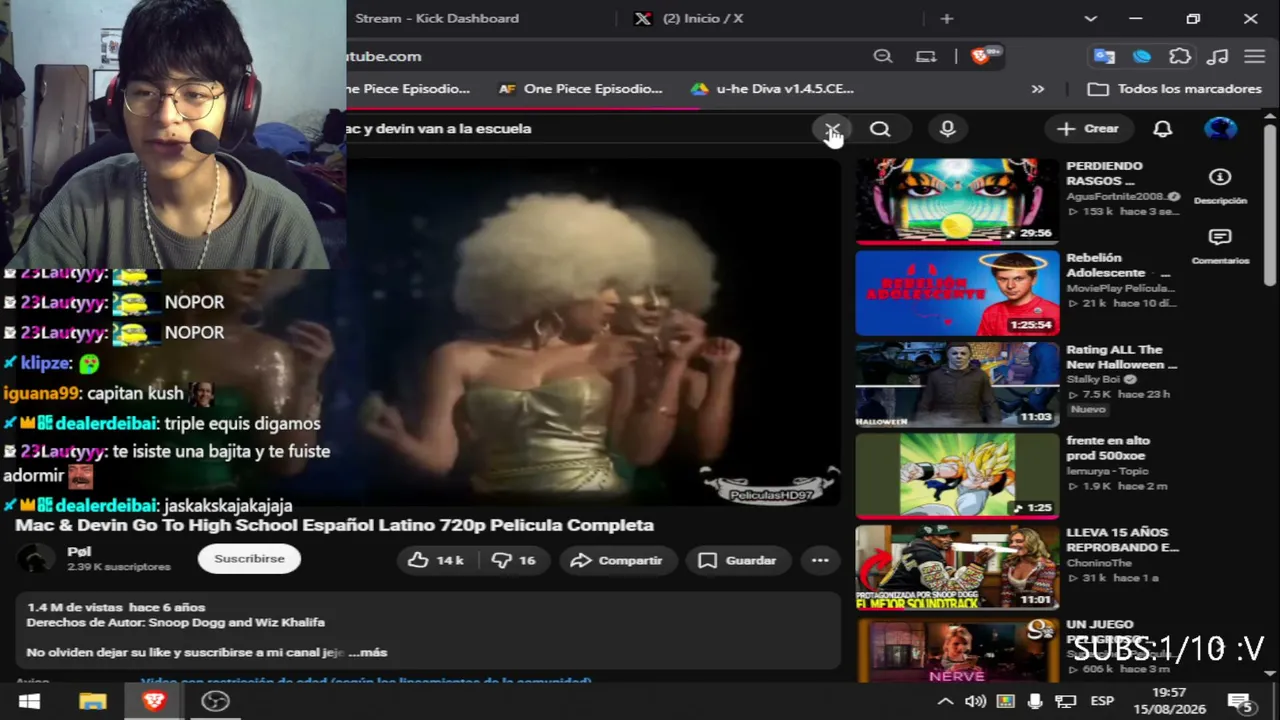Click the microphone tray icon
Image resolution: width=1280 pixels, height=720 pixels.
tap(1036, 702)
